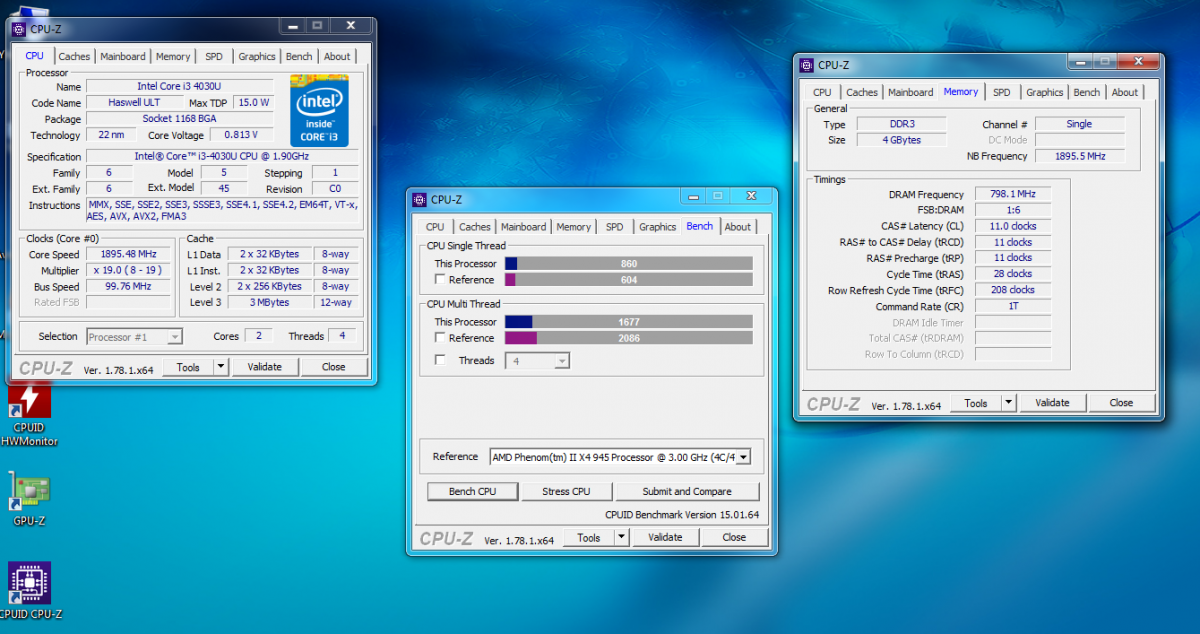Viewport: 1200px width, 634px height.
Task: Click the CPU-Z title icon in the Bench window
Action: point(419,200)
